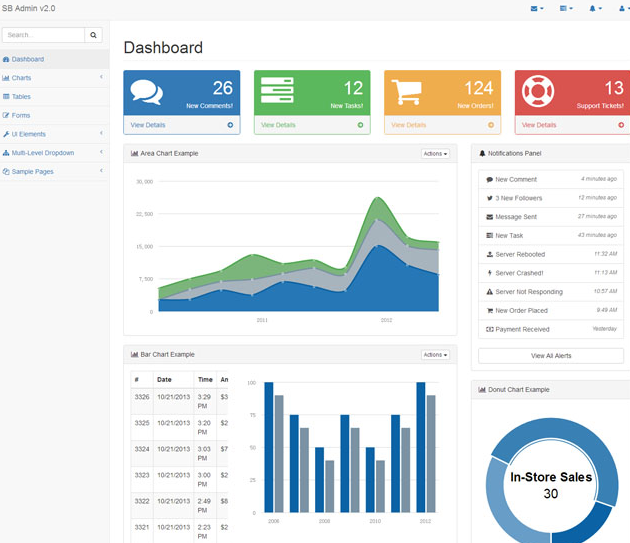Open the Server Not Responding notification
The height and width of the screenshot is (543, 630).
click(x=551, y=291)
